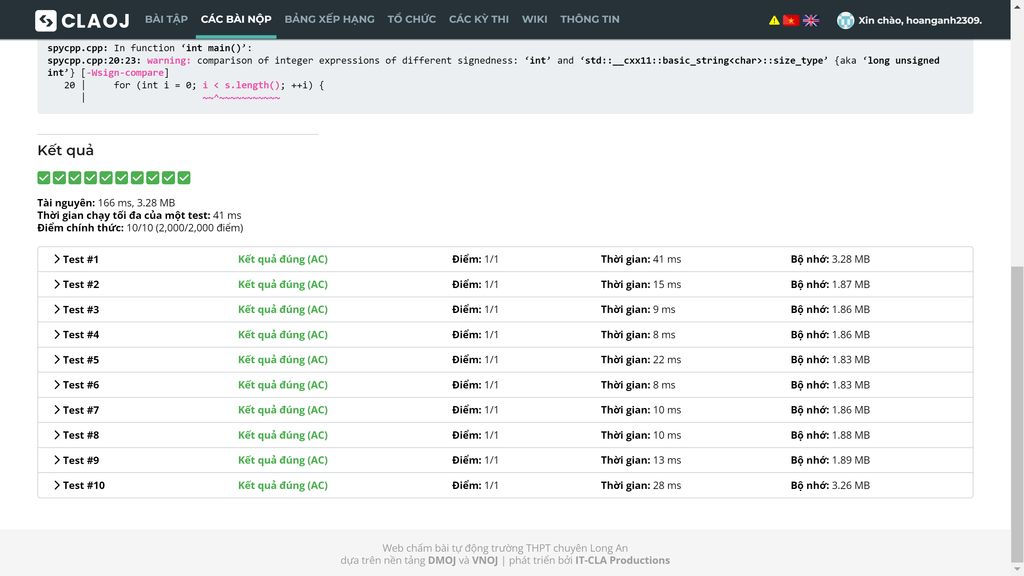Click 'Bộ nhớ: 1.89 MB' in Test #9

(830, 460)
